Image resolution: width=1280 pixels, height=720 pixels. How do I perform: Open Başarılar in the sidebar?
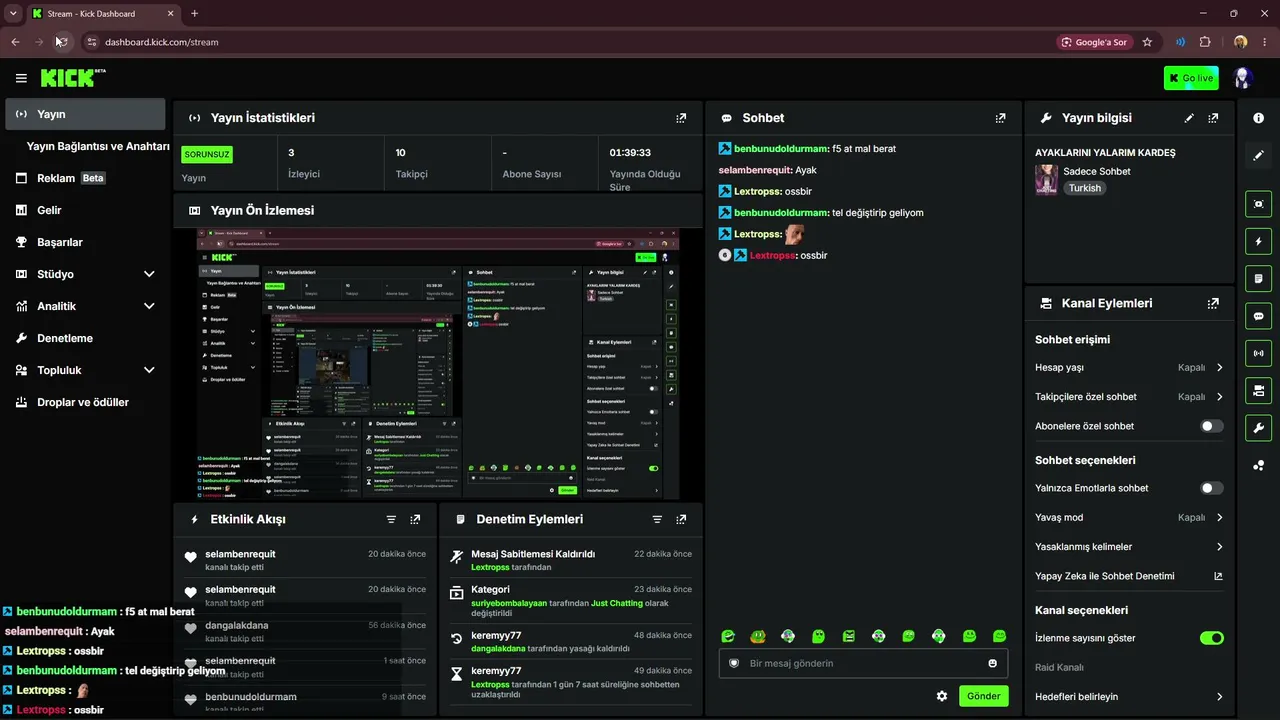(x=85, y=242)
